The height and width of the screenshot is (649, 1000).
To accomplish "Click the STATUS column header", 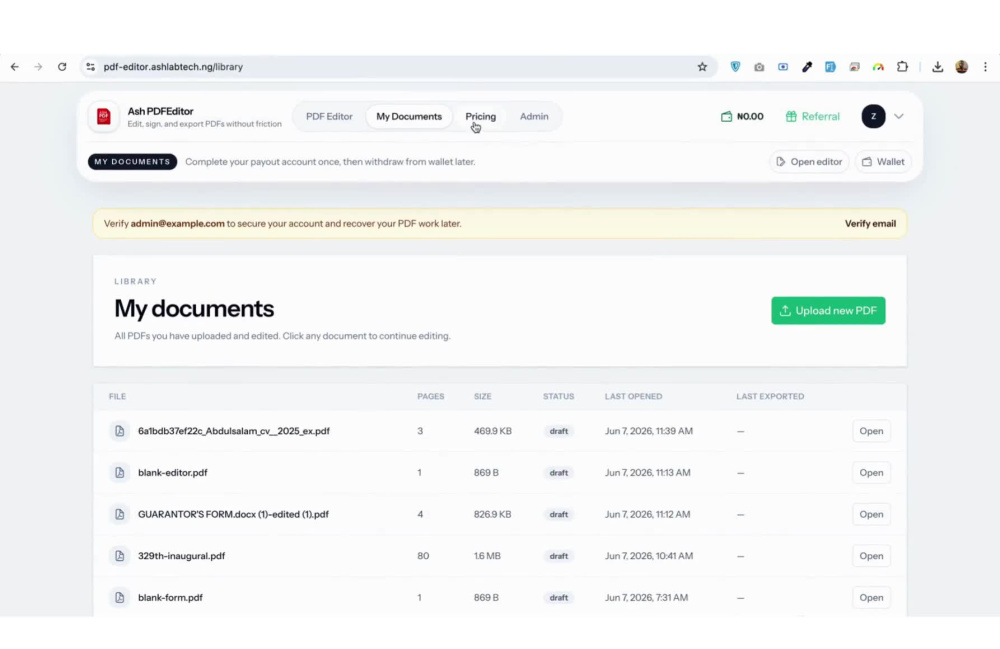I will pyautogui.click(x=559, y=397).
